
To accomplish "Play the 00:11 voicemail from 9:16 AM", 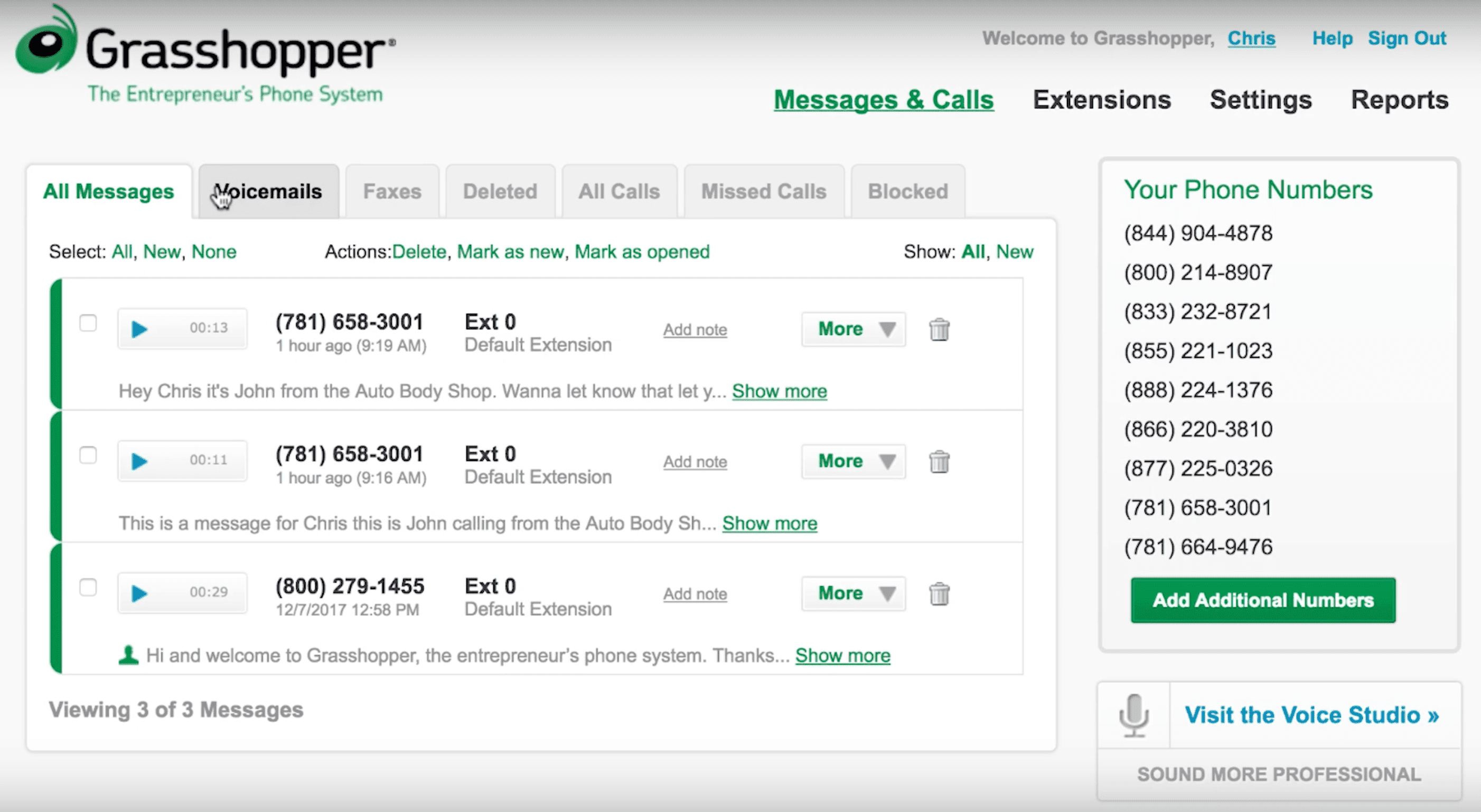I will (139, 461).
